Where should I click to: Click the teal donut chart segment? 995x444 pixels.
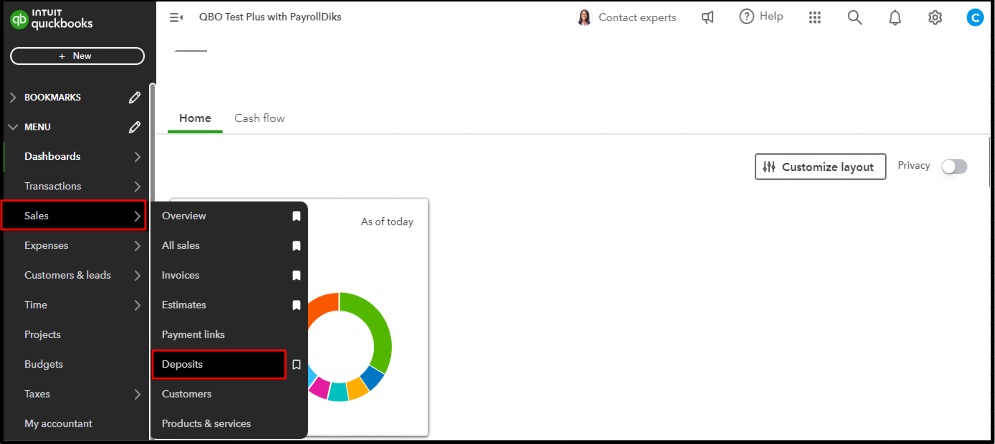coord(338,393)
